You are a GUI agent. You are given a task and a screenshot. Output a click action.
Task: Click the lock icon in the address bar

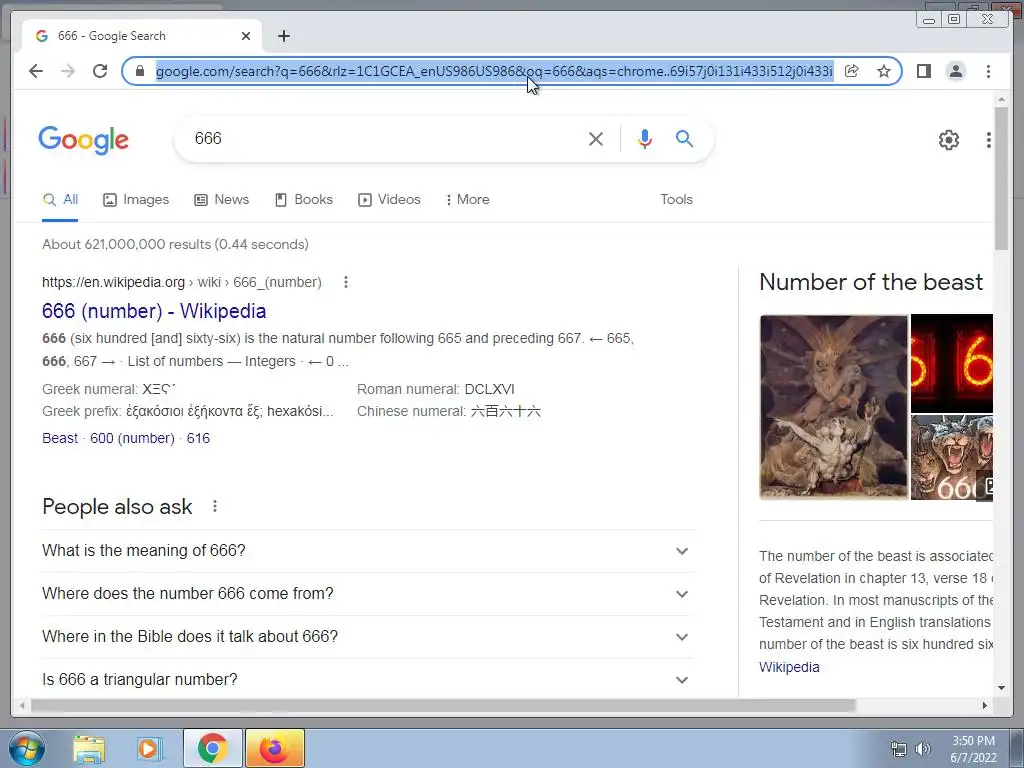140,71
